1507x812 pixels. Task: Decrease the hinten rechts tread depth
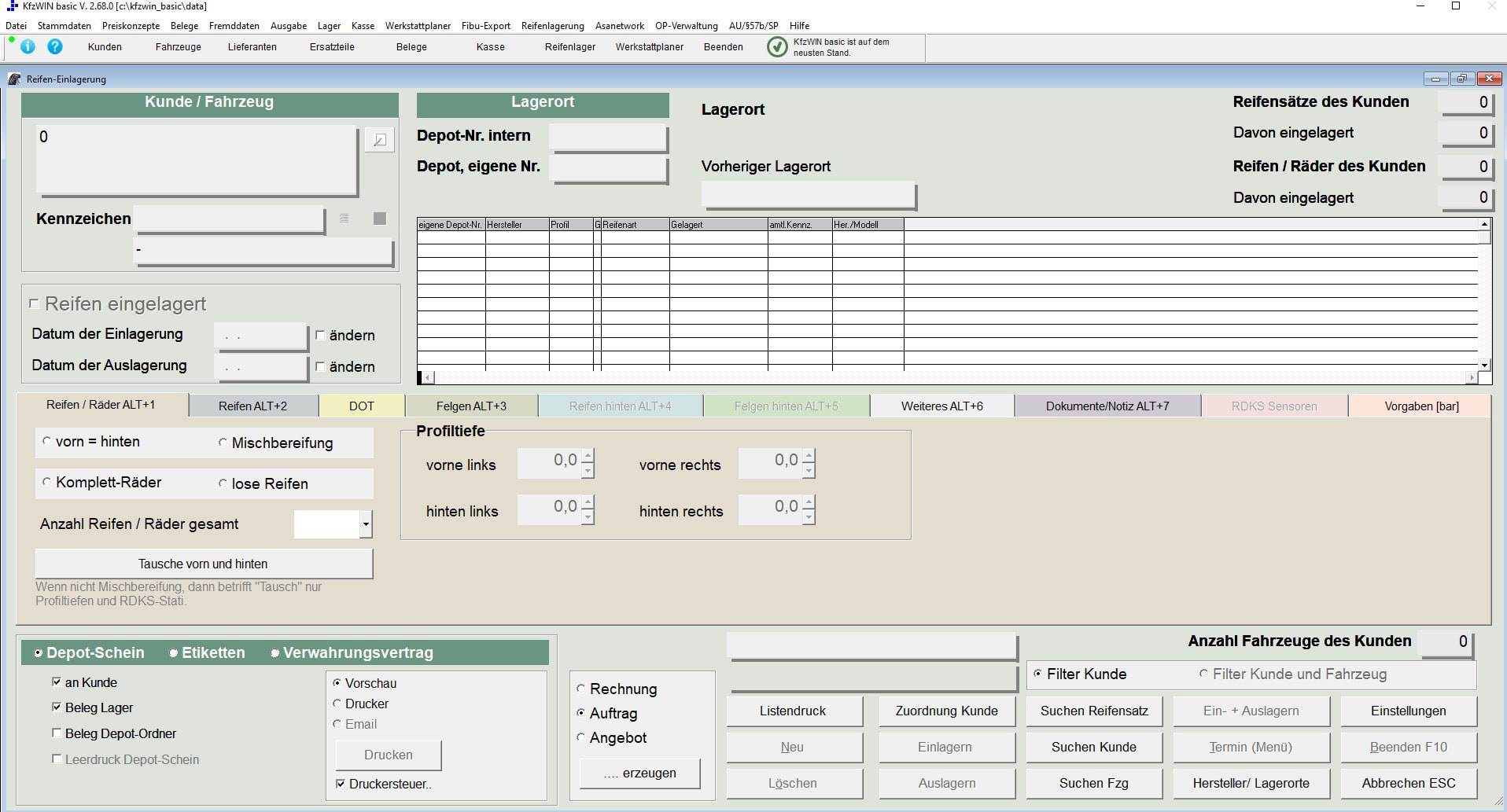tap(809, 517)
